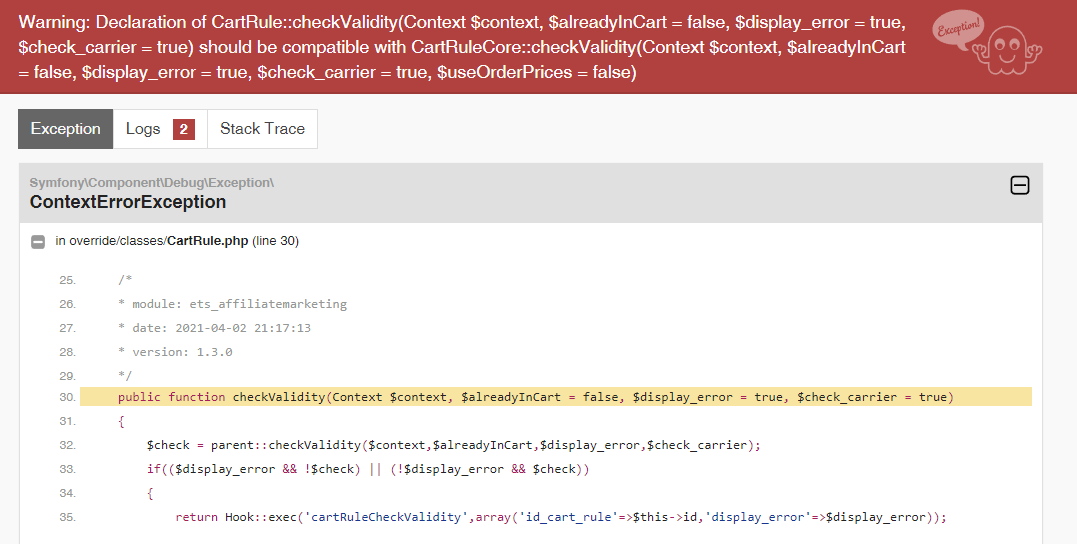Click the parent::checkValidity code line

click(x=453, y=445)
